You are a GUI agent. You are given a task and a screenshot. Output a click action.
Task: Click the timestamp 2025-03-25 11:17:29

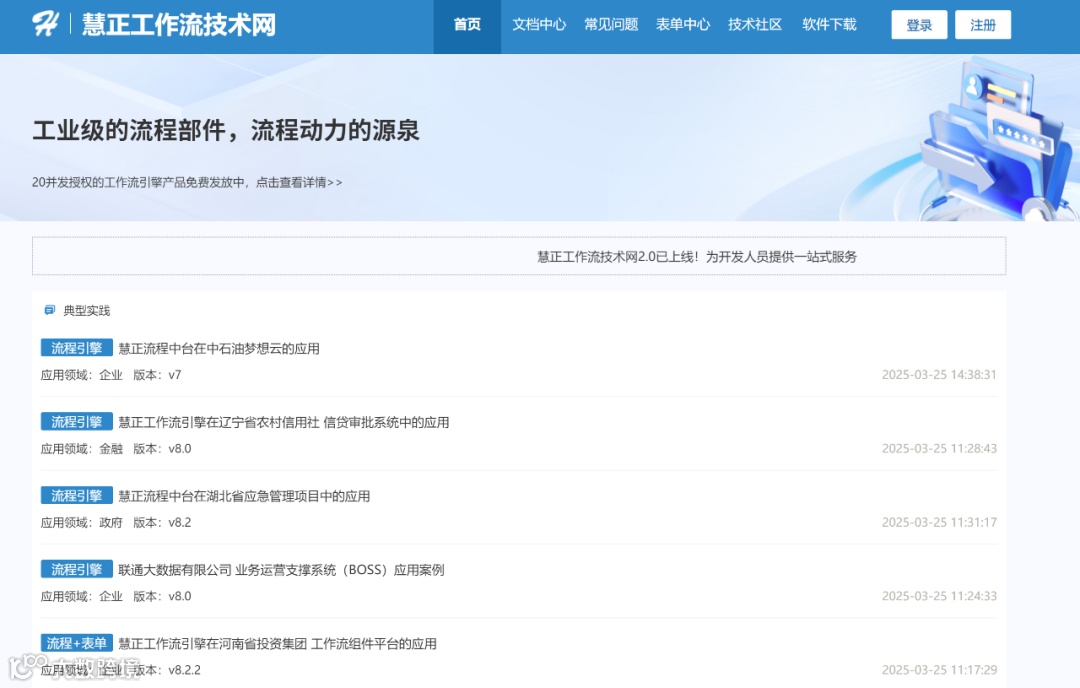tap(939, 669)
